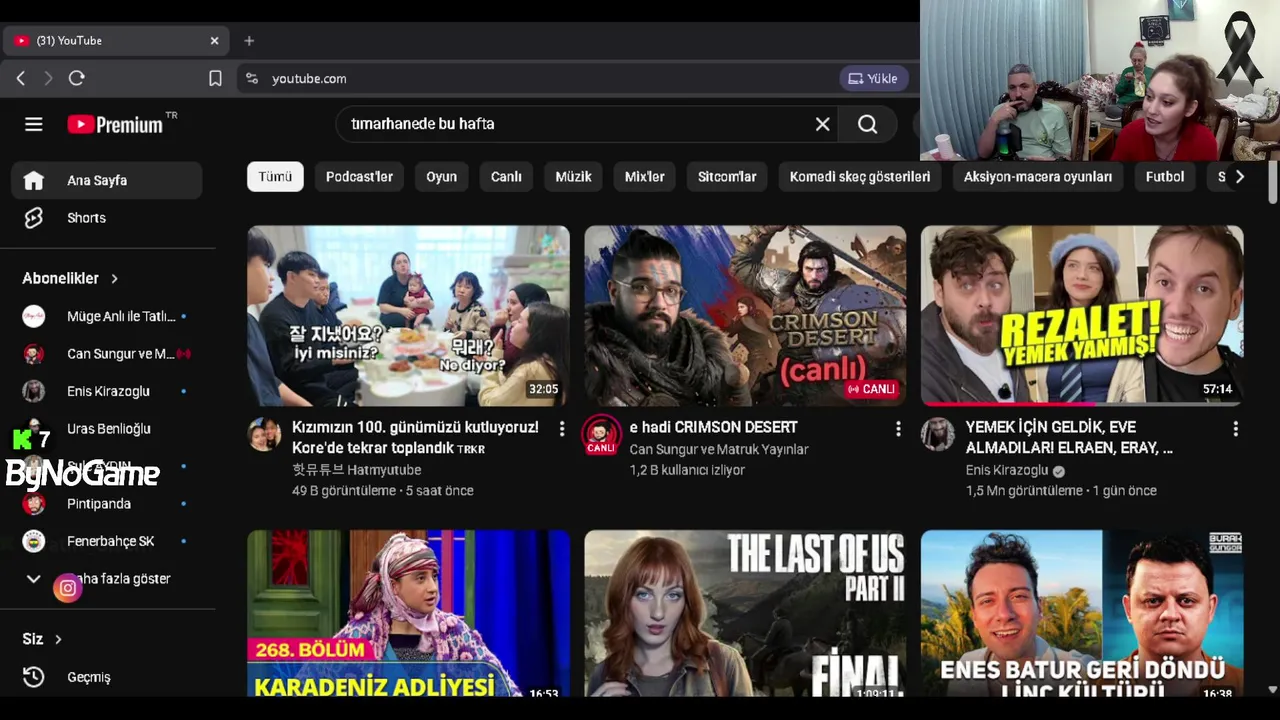Screen dimensions: 1280x720
Task: Click the Yükle install button
Action: 873,78
